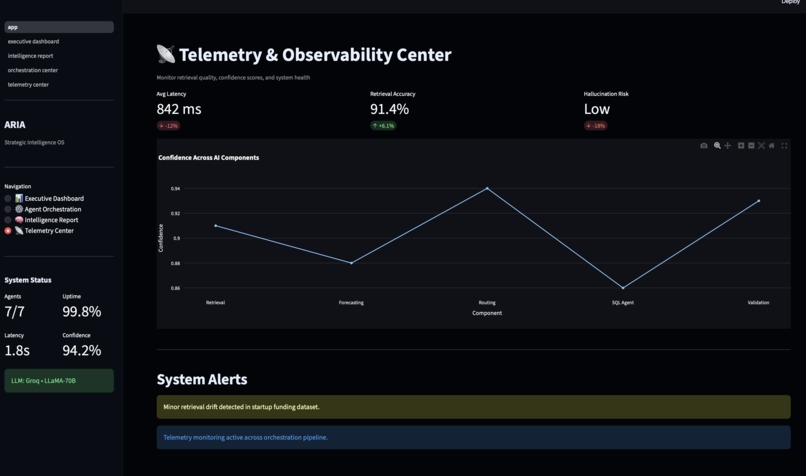806x476 pixels.
Task: Click the 91.4% retrieval accuracy value
Action: (390, 109)
